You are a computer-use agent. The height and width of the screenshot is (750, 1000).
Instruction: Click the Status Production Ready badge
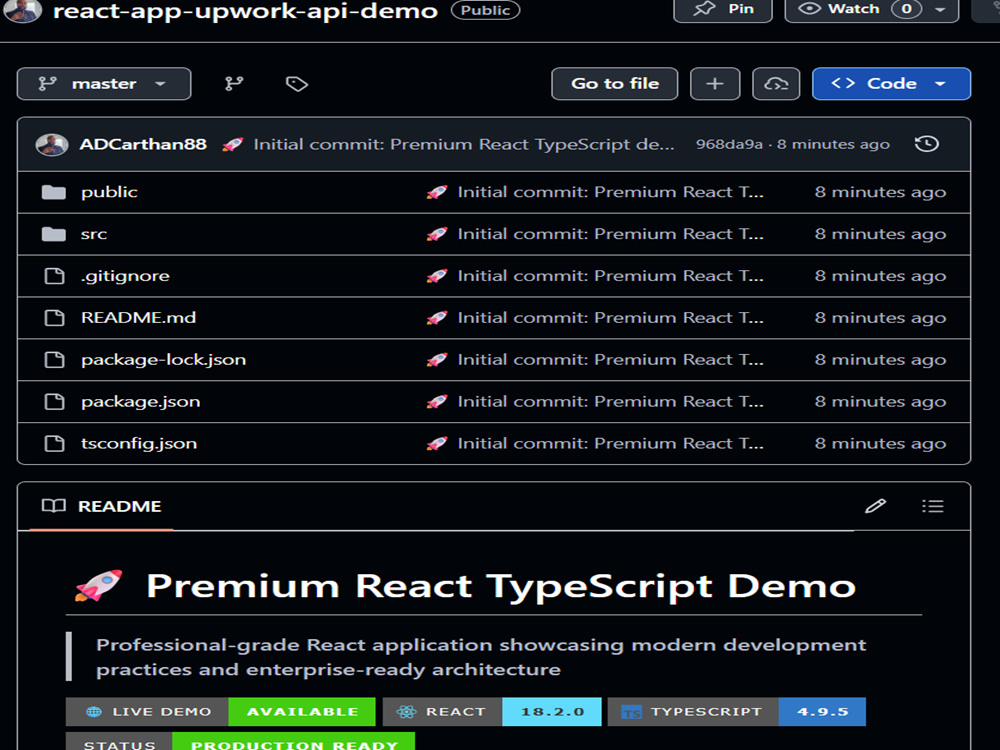(x=240, y=742)
